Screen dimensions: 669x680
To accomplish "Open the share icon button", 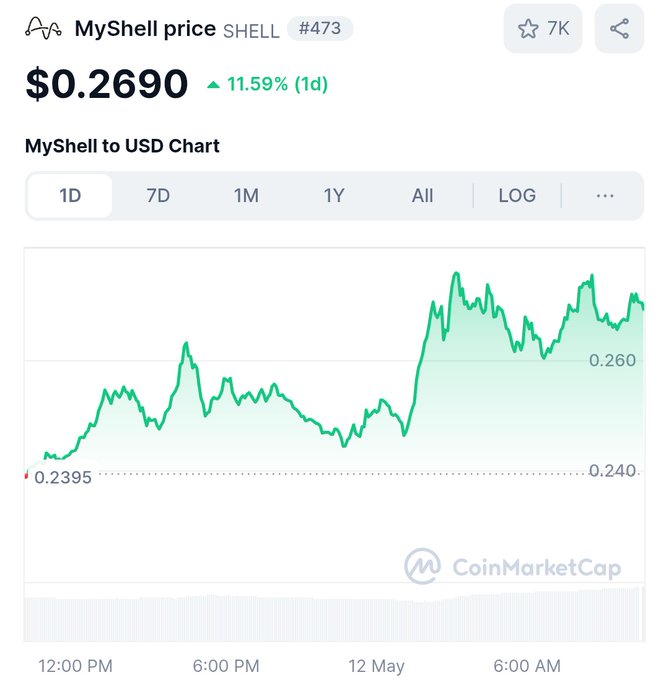I will pyautogui.click(x=619, y=29).
